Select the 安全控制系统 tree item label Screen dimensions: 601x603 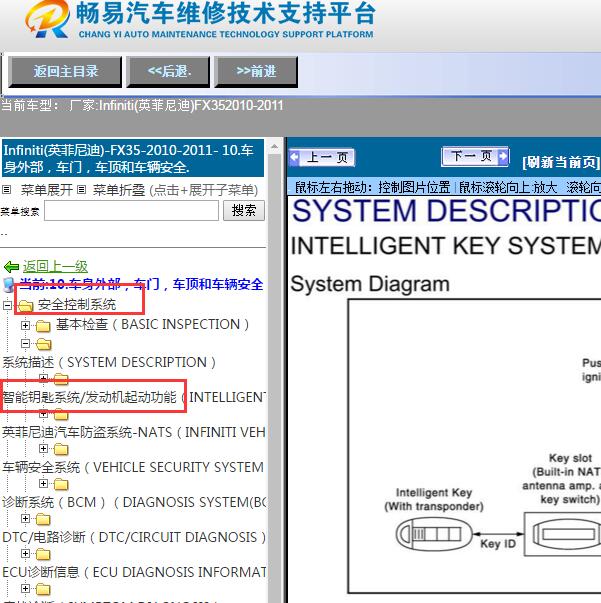(77, 305)
